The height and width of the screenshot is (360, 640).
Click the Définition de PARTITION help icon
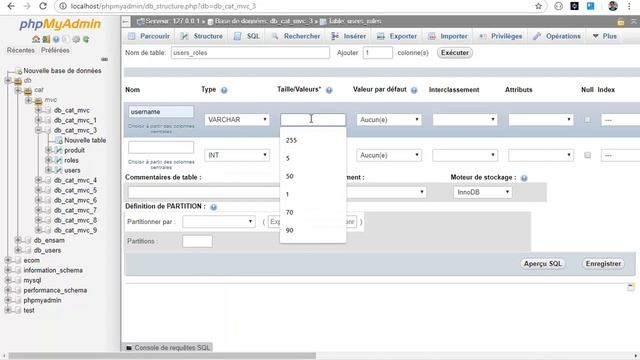[x=213, y=207]
